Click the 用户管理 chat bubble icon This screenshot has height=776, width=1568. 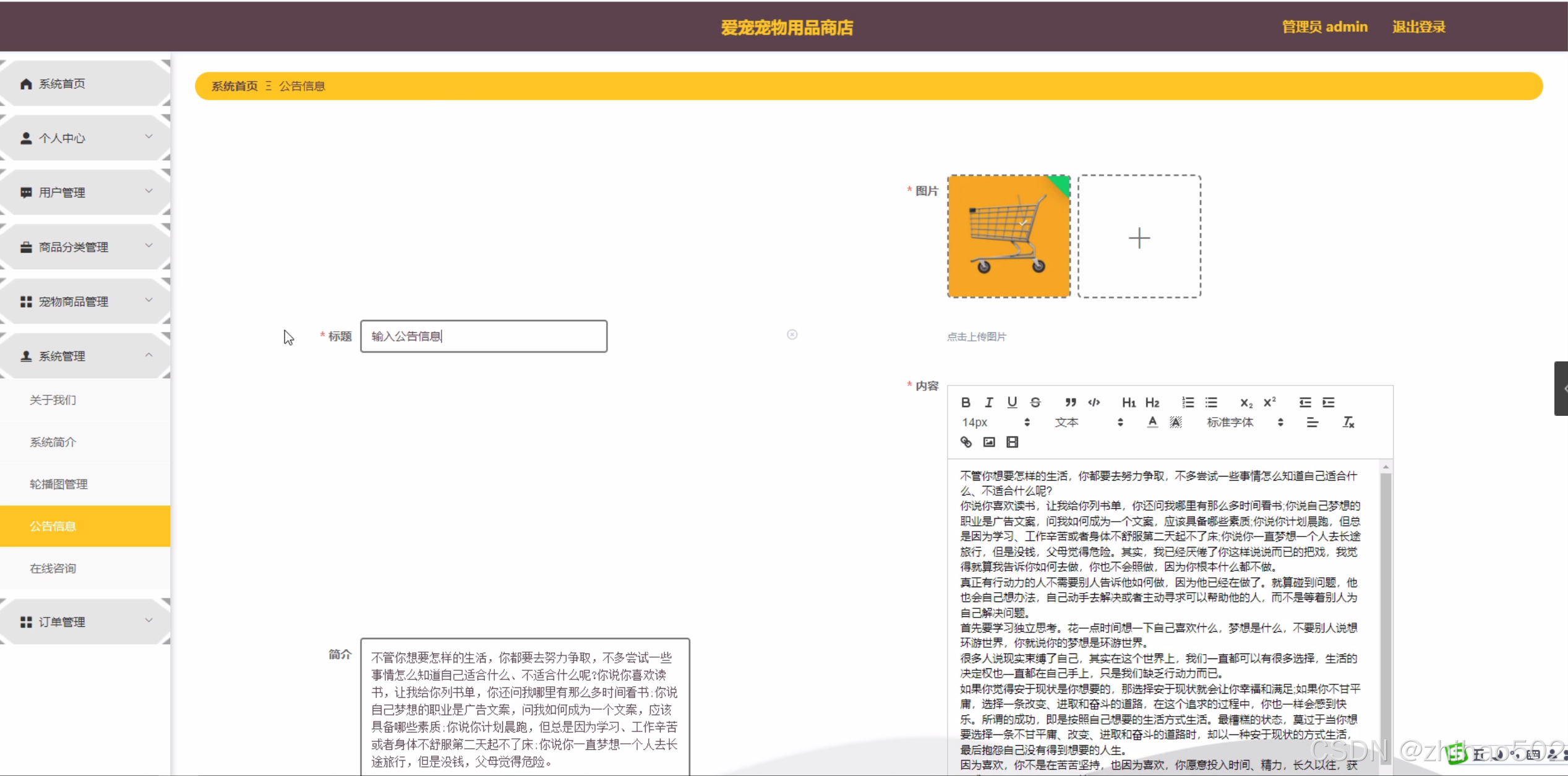click(26, 192)
